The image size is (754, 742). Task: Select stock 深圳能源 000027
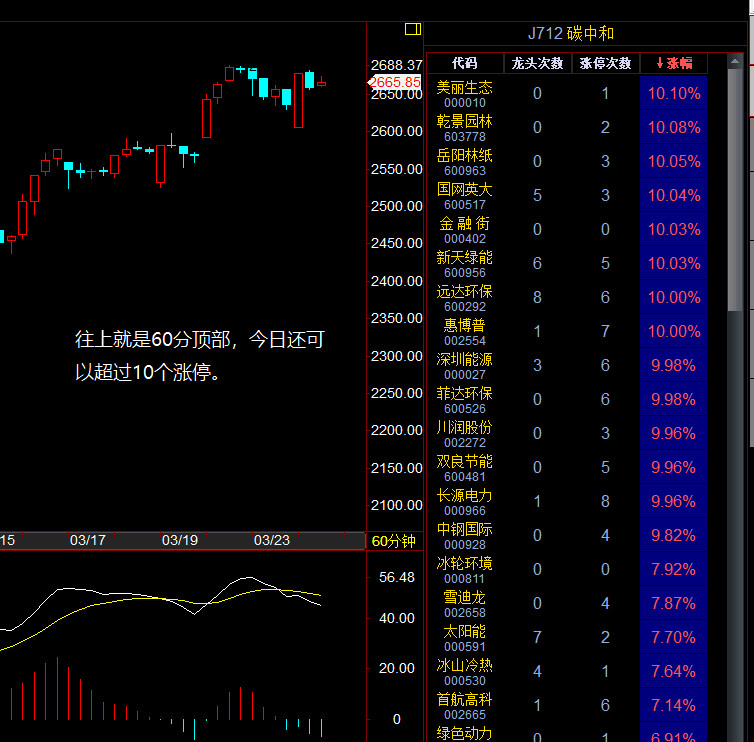click(x=465, y=365)
